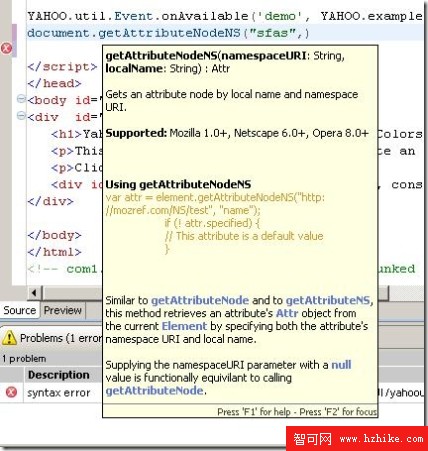This screenshot has width=428, height=451.
Task: Open the Preview tab
Action: pos(63,310)
